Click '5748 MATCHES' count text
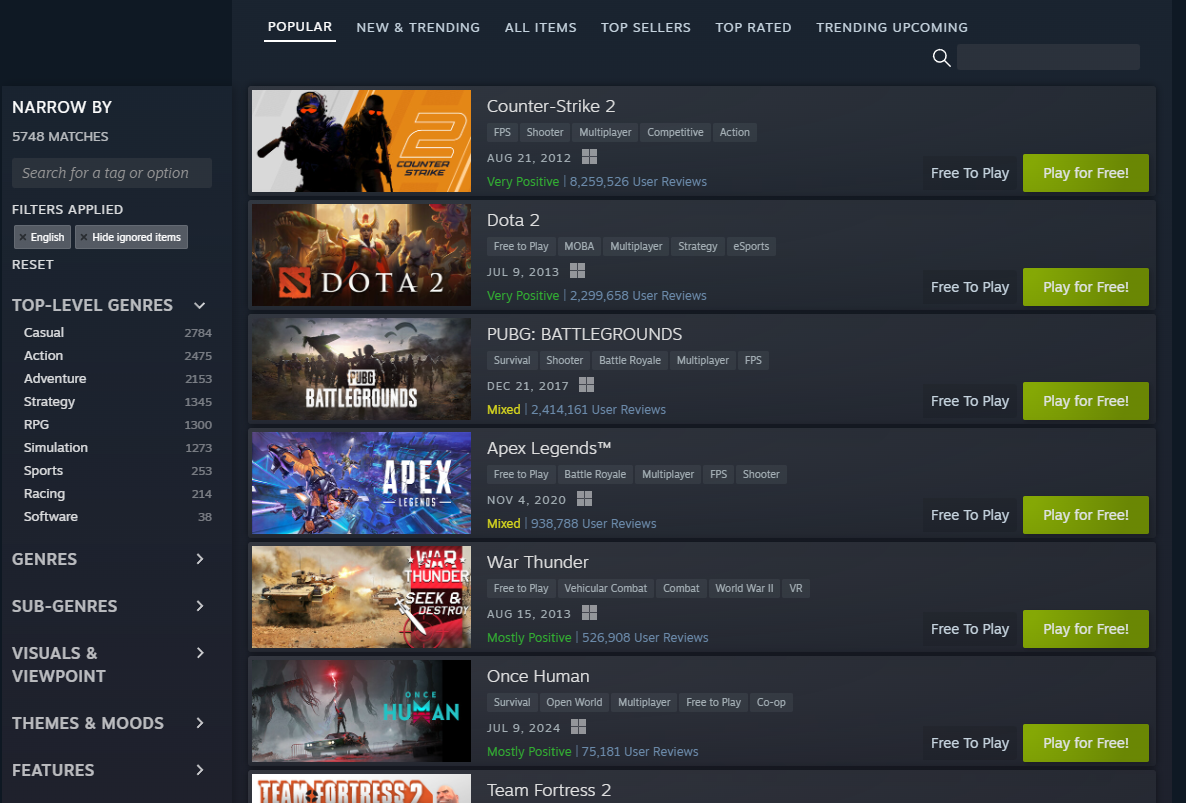This screenshot has width=1186, height=803. 61,137
